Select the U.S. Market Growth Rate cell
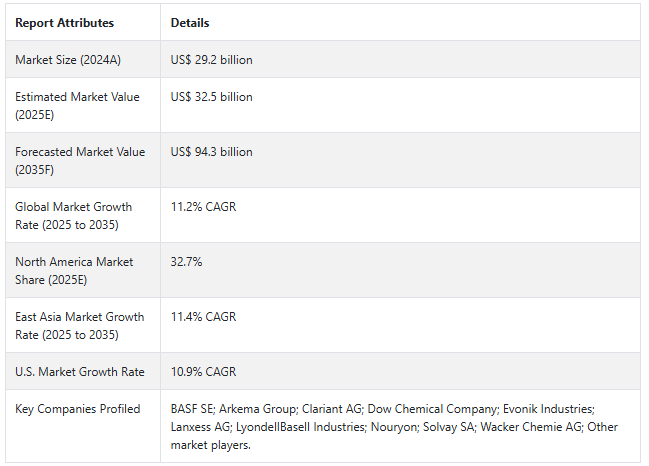Viewport: 649px width, 466px height. coord(79,372)
